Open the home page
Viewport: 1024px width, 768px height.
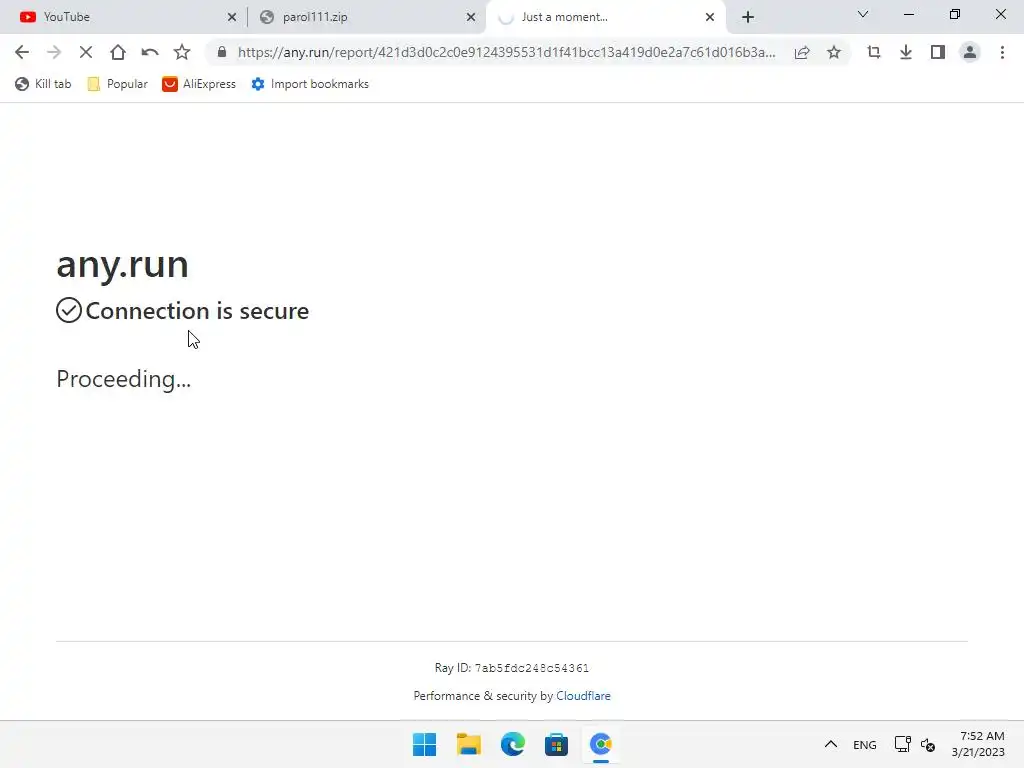[x=118, y=52]
